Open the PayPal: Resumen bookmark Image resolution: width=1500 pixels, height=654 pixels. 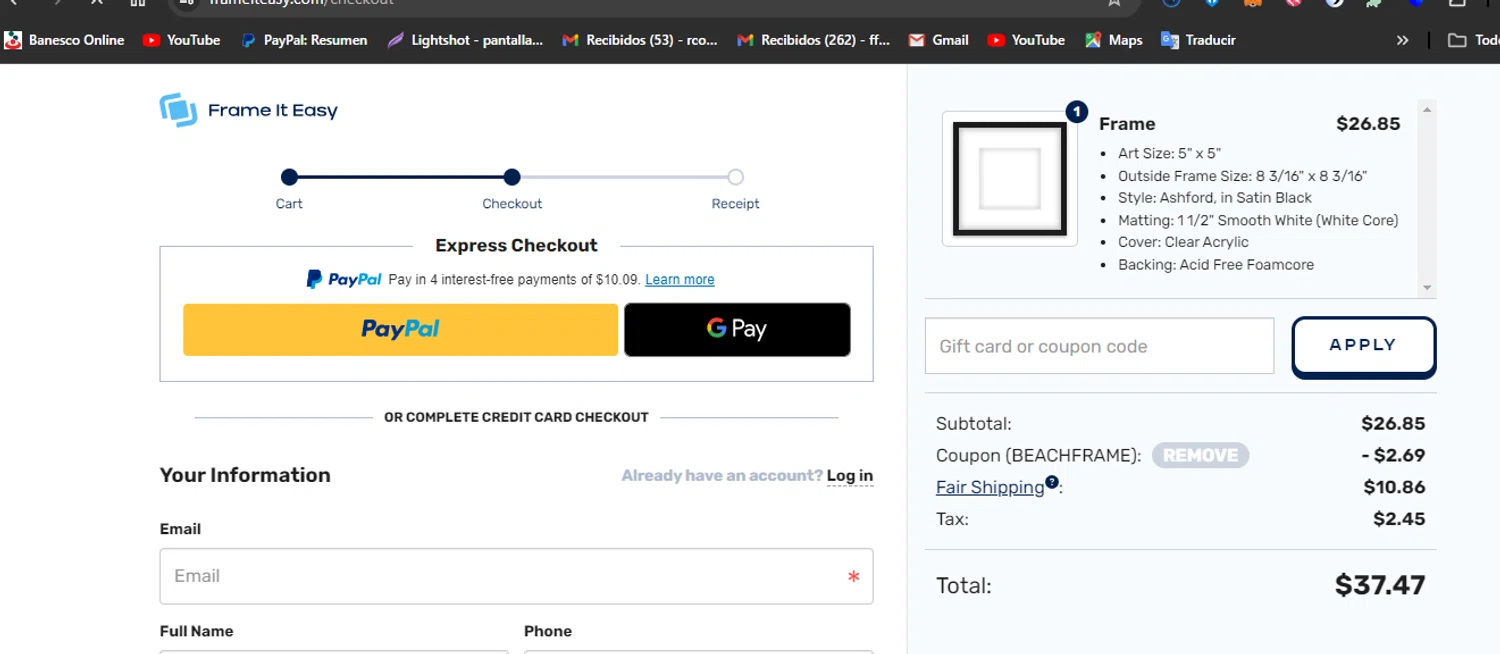click(x=304, y=40)
